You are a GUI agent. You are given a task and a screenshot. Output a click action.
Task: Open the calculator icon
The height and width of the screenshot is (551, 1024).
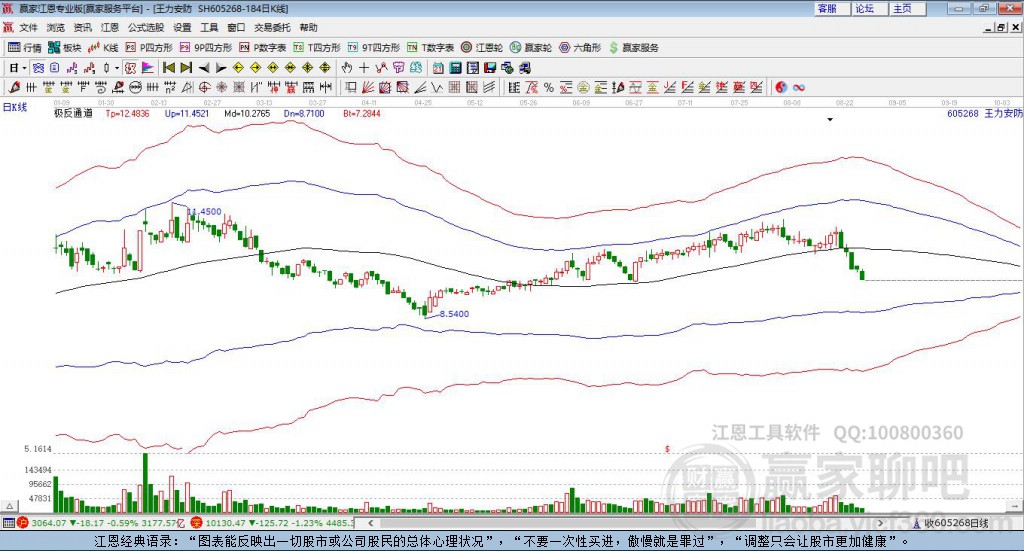point(455,68)
